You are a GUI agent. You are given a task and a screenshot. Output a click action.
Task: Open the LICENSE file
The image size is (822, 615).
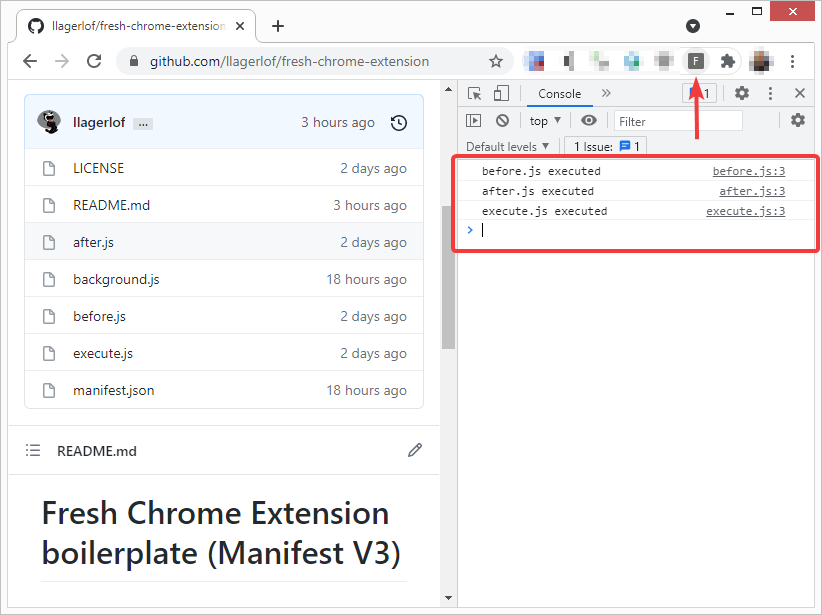click(x=99, y=168)
